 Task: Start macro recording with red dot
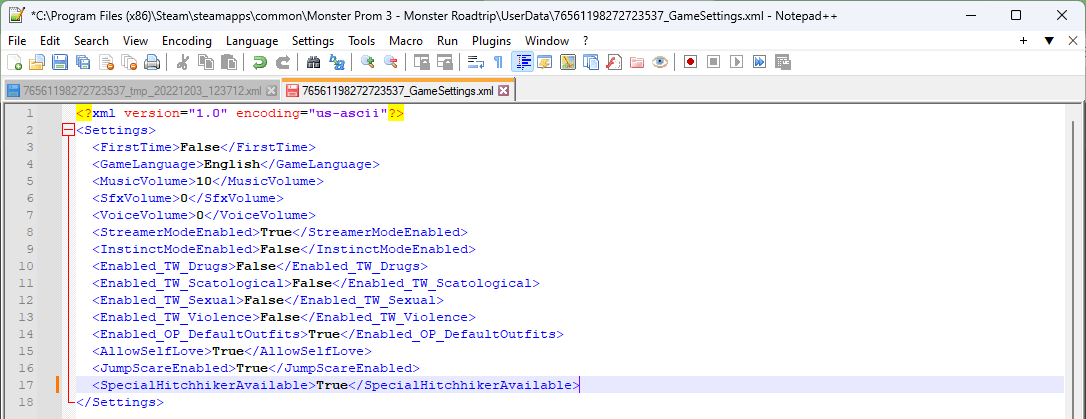691,63
